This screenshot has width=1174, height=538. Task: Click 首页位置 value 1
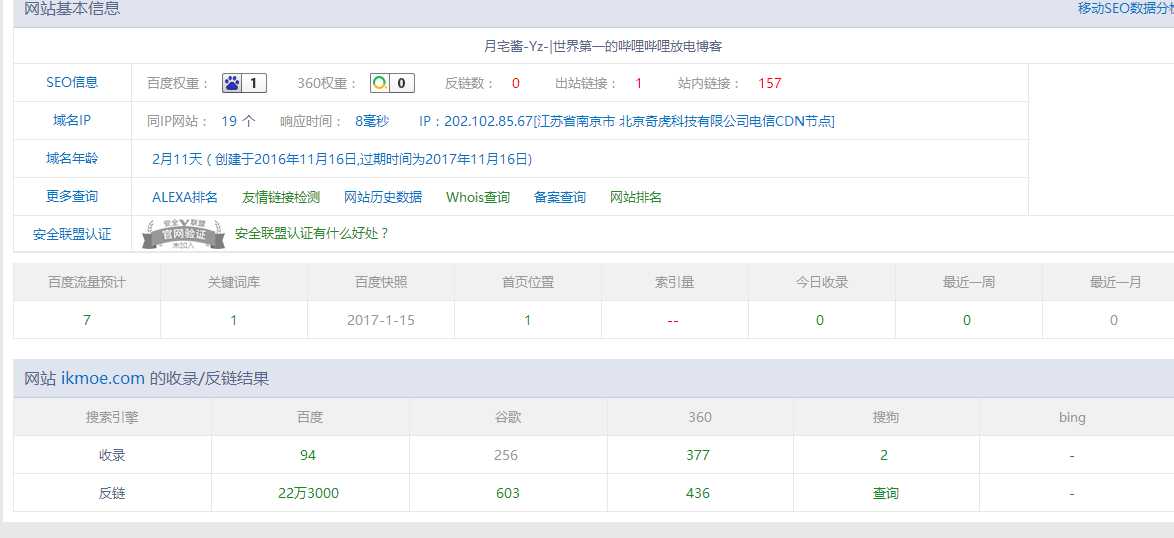[x=528, y=320]
